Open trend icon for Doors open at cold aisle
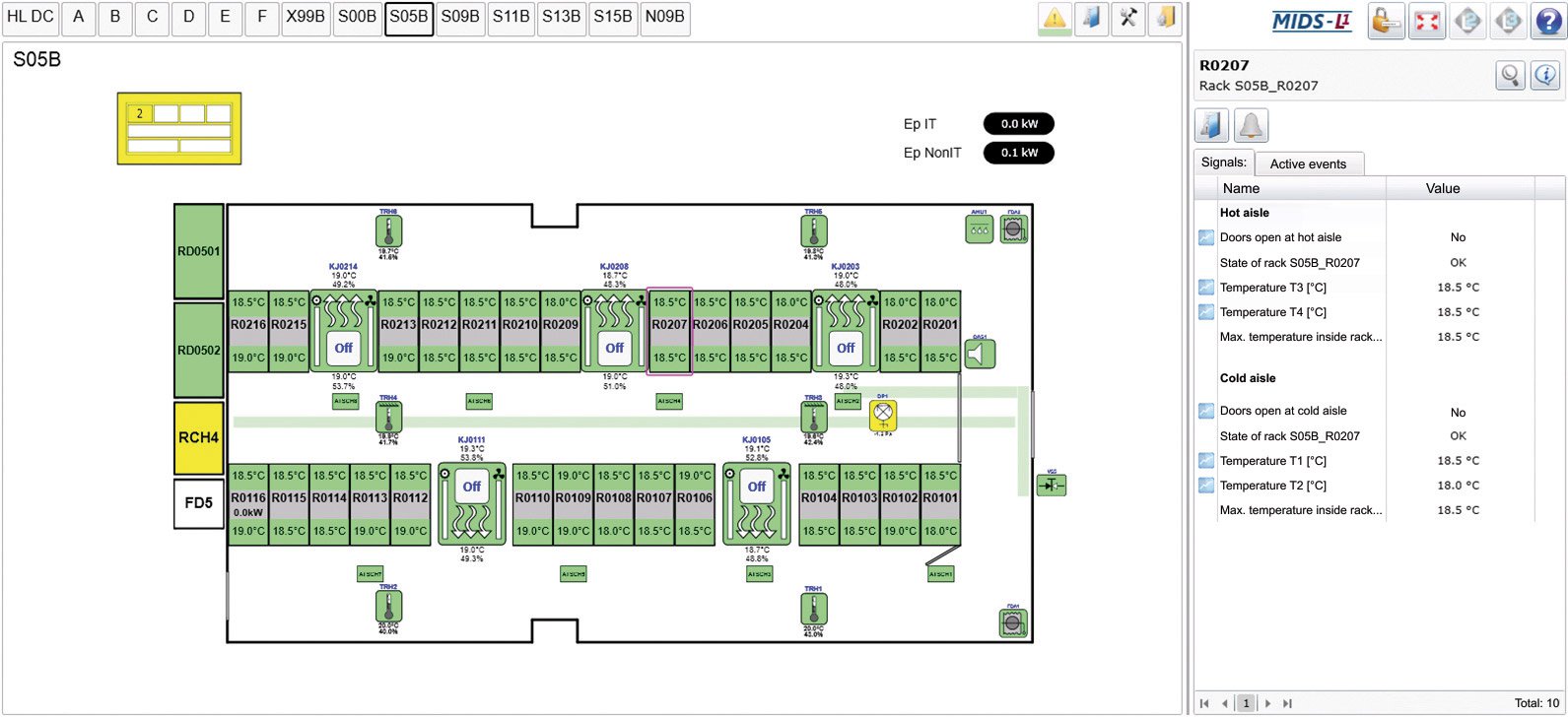The height and width of the screenshot is (717, 1568). tap(1206, 411)
